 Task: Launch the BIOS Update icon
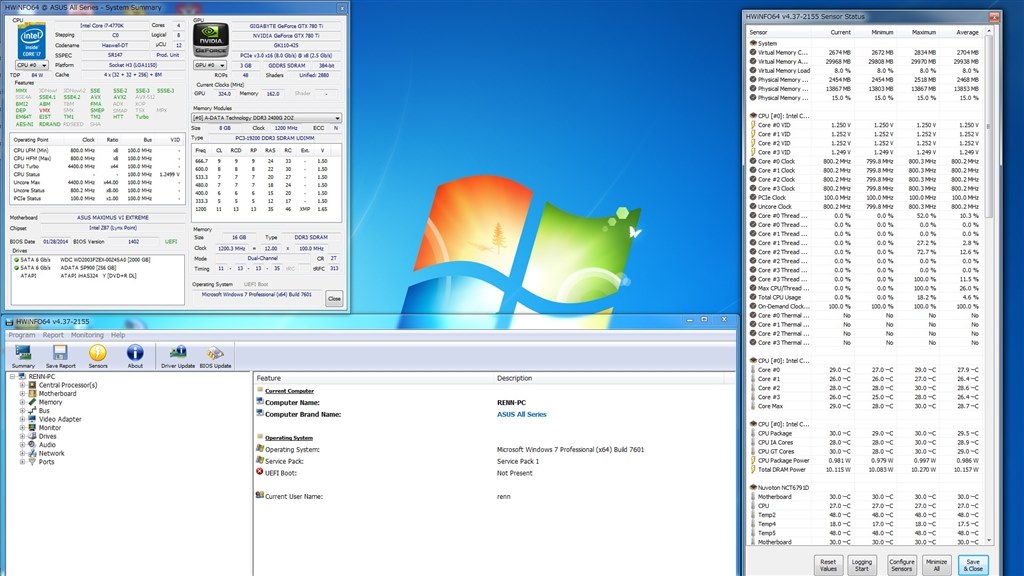(x=215, y=357)
